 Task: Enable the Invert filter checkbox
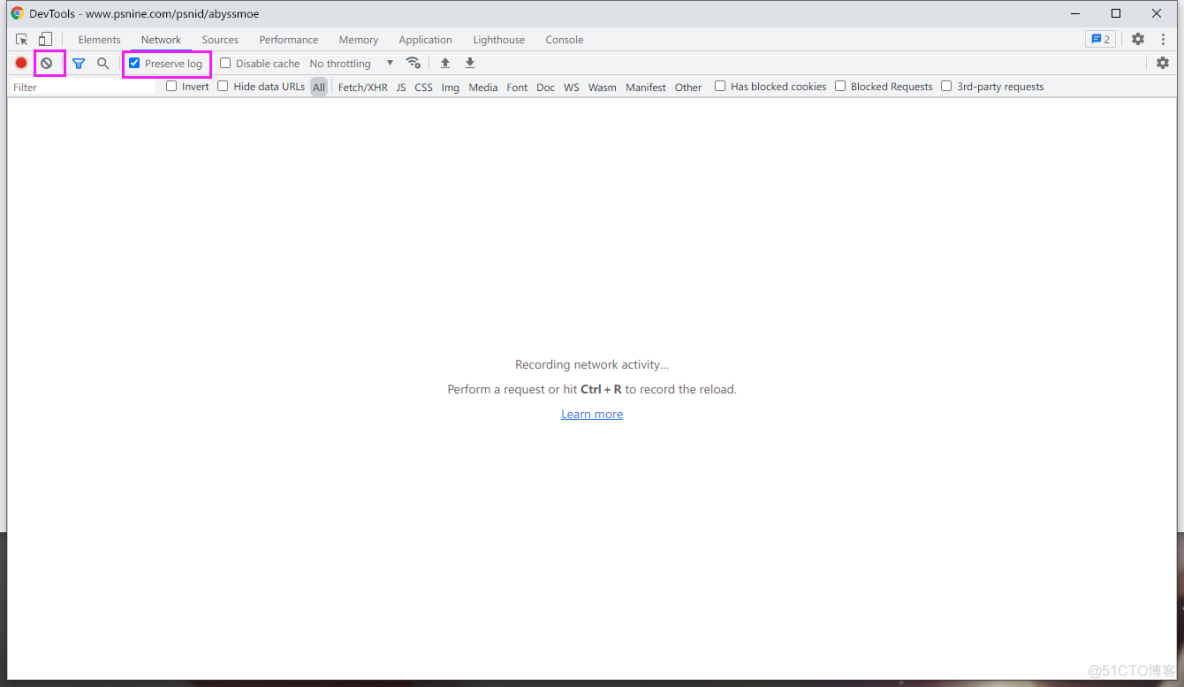172,86
